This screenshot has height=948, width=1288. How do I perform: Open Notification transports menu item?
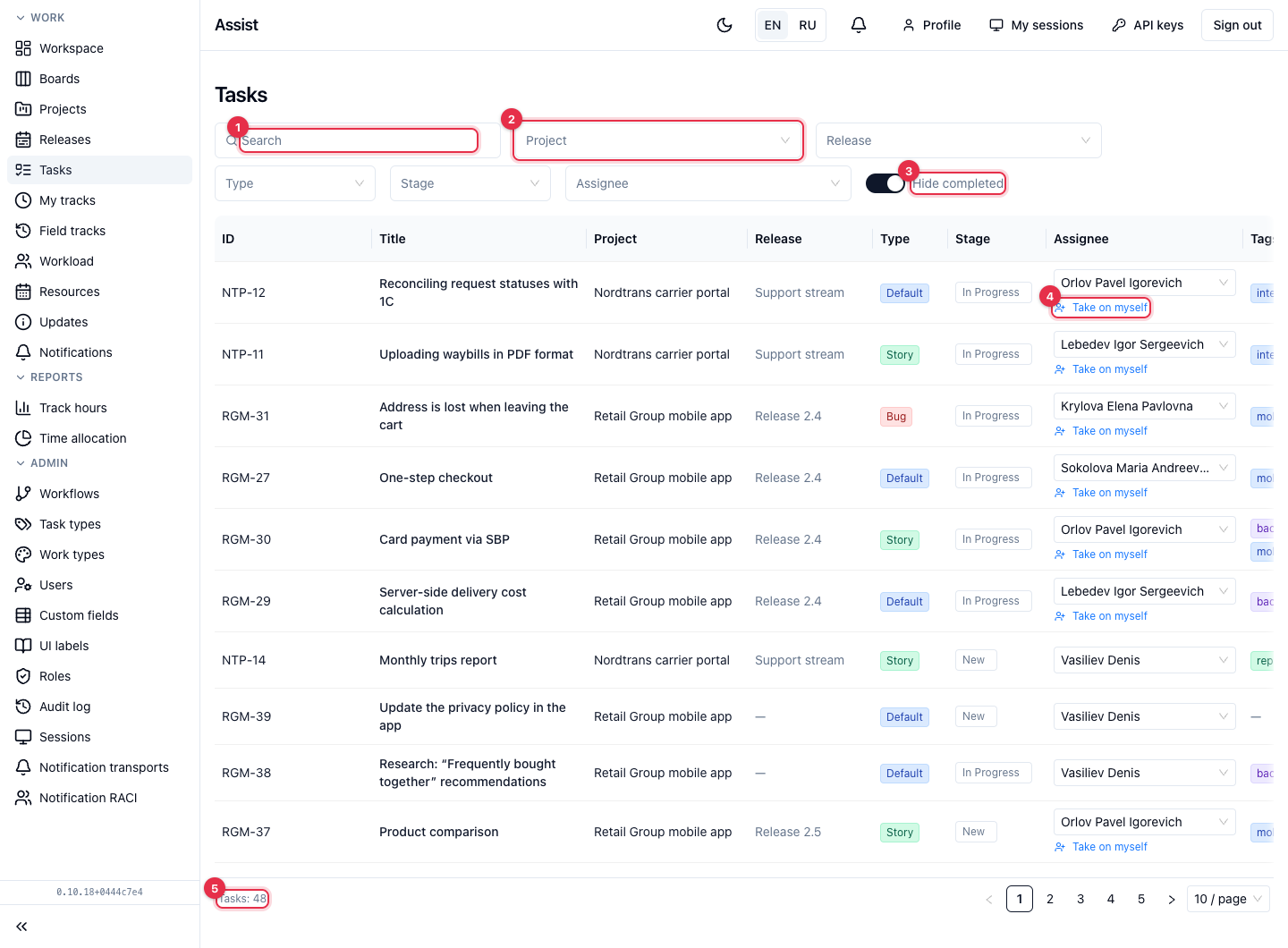click(99, 767)
